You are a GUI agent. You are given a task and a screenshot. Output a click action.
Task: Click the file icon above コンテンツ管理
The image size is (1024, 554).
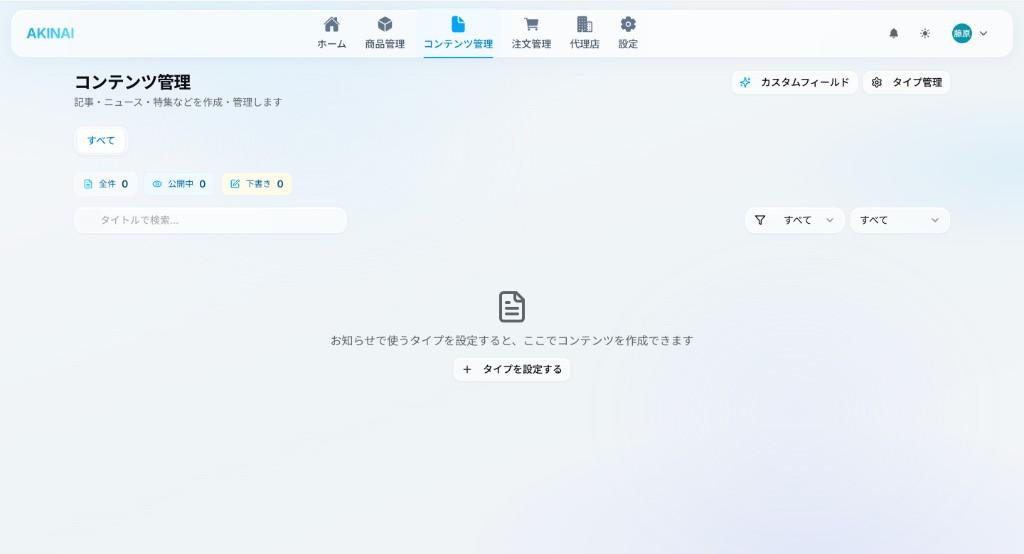pos(458,24)
